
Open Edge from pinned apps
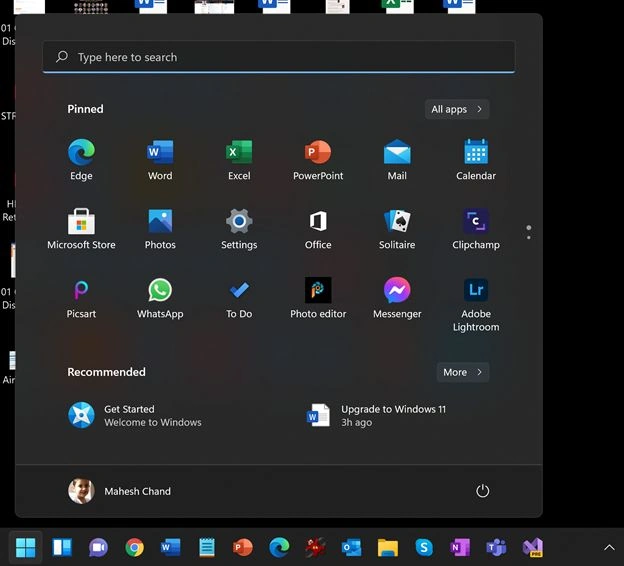81,160
